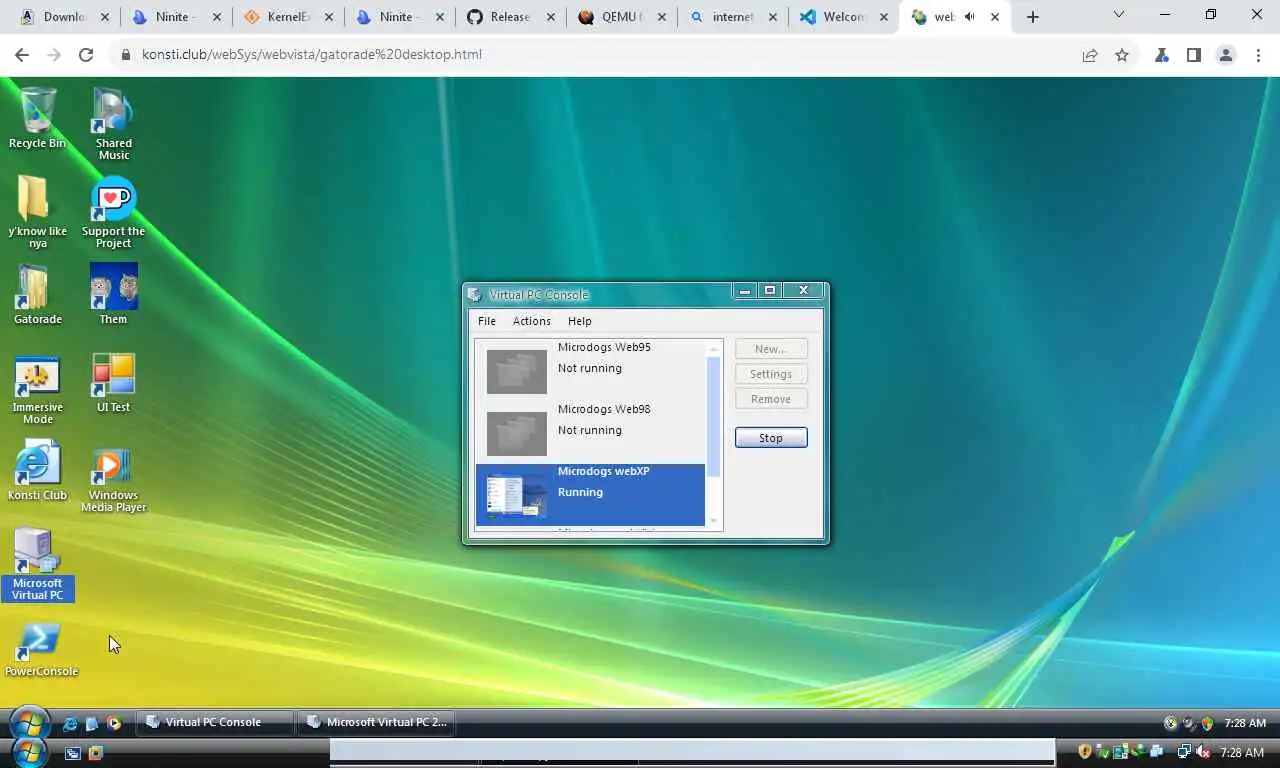
Task: Select the "y'know like nya" folder
Action: click(x=37, y=211)
